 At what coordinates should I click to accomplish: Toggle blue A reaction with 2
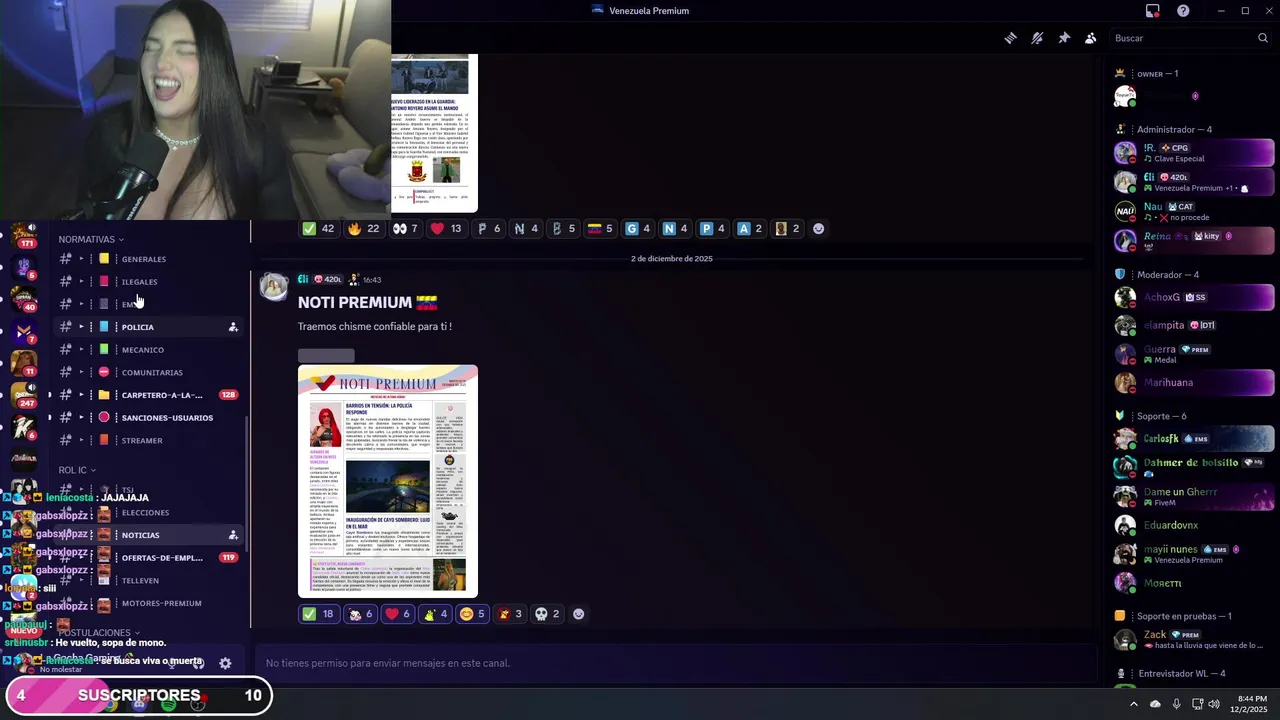(750, 229)
